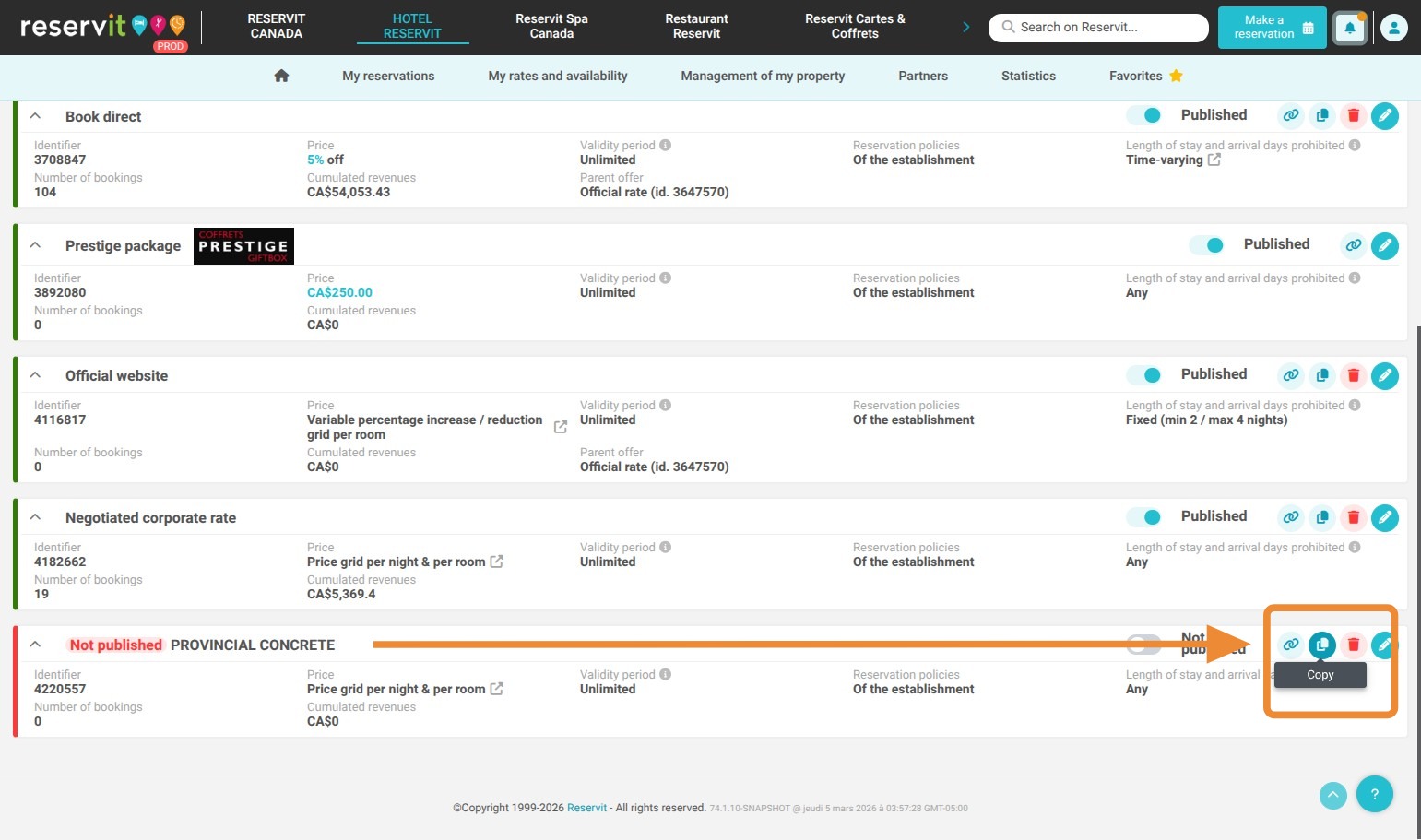Screen dimensions: 1421x840
Task: Open the Partners menu
Action: [x=923, y=76]
